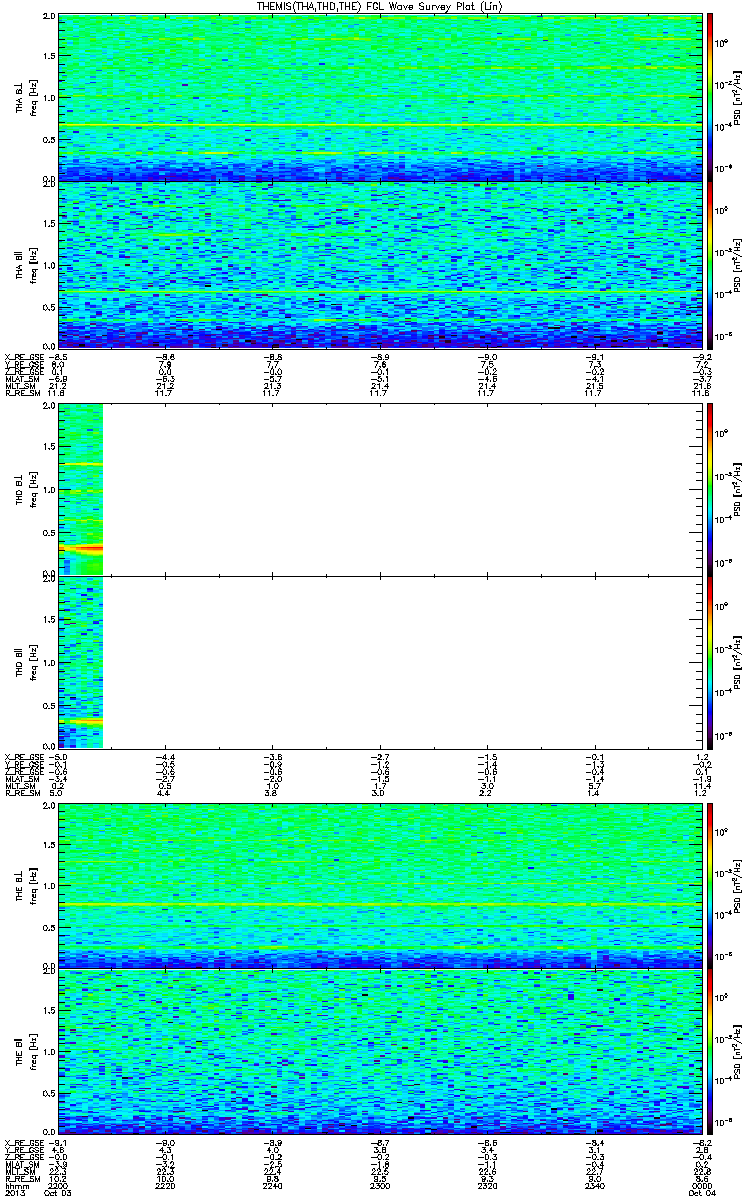Click the '2220' time tick label
The width and height of the screenshot is (750, 1200).
tap(165, 1184)
